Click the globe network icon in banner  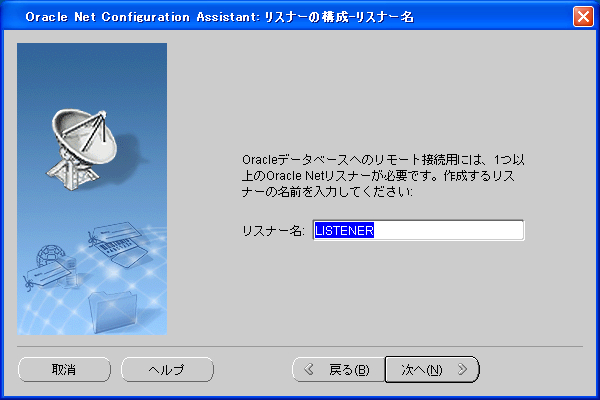pyautogui.click(x=51, y=252)
